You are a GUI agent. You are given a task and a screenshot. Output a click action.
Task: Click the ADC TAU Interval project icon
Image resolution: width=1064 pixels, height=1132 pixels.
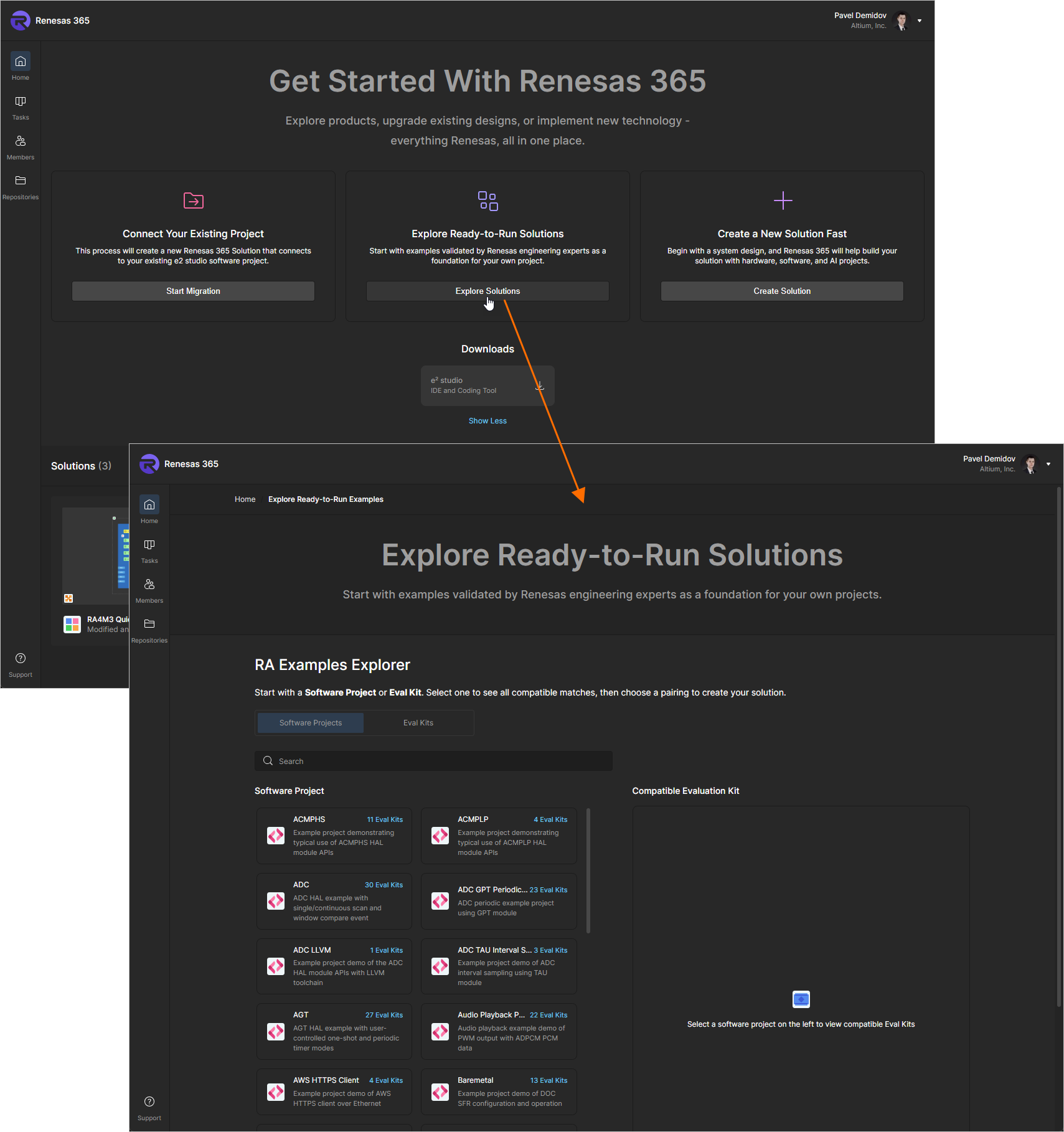440,966
